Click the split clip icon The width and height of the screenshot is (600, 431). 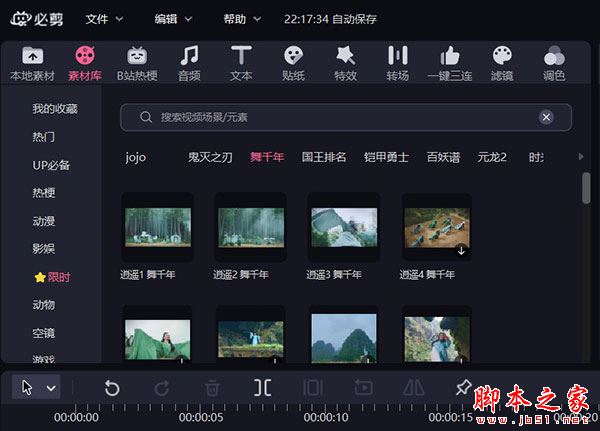coord(262,388)
